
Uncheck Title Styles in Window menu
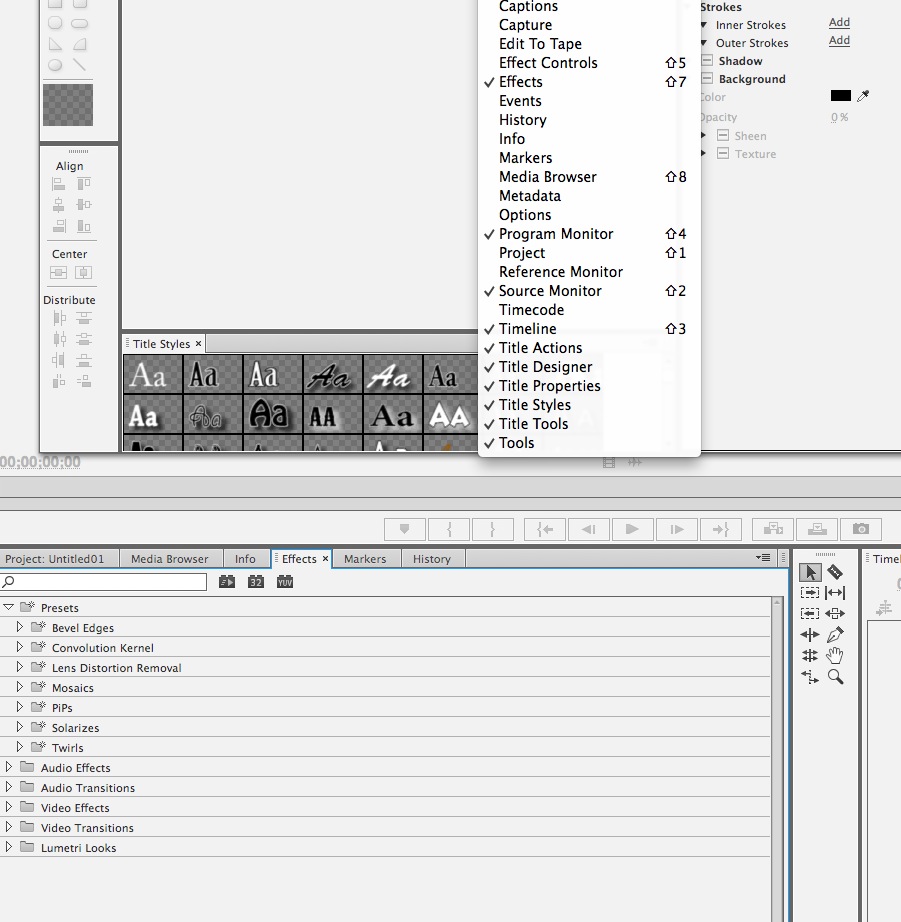click(589, 405)
